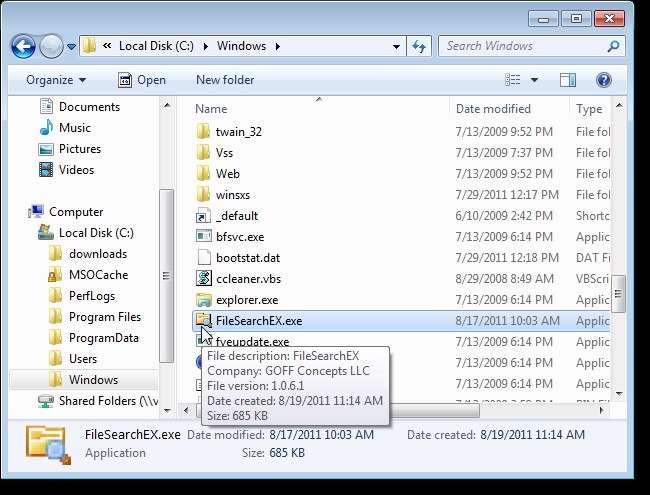650x495 pixels.
Task: Open recent pages dropdown next to Forward
Action: click(71, 46)
